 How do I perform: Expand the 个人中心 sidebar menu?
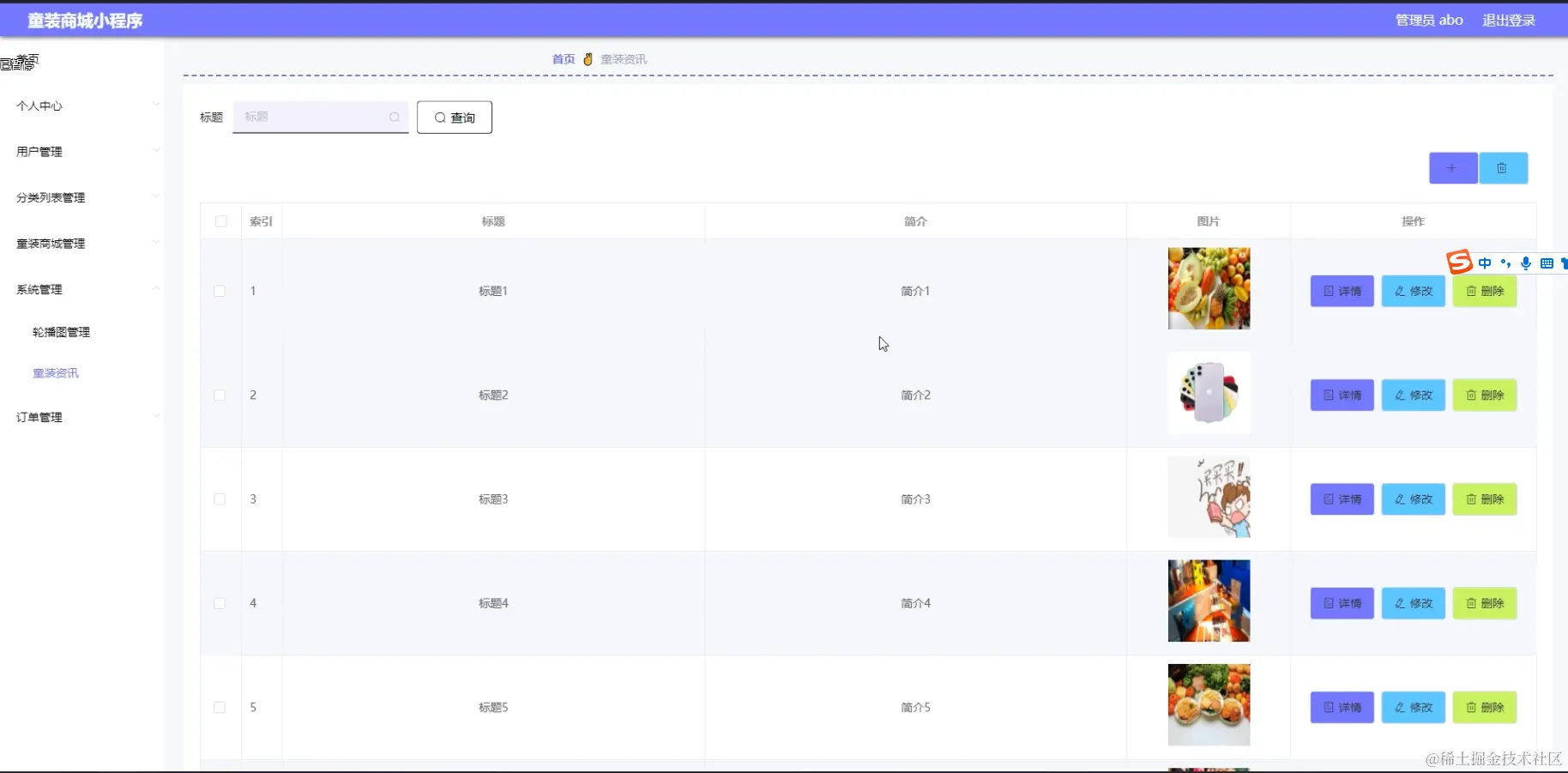pos(82,106)
